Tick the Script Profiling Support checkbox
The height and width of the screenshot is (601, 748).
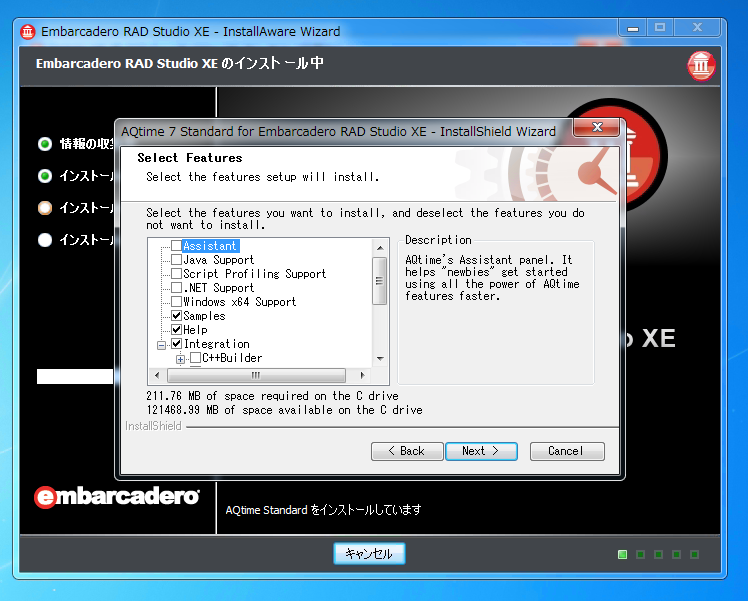click(177, 273)
